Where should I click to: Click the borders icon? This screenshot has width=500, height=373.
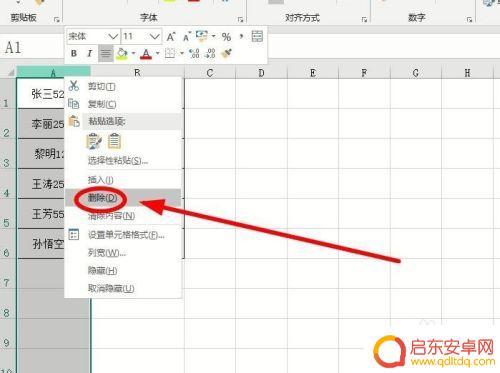(x=170, y=53)
